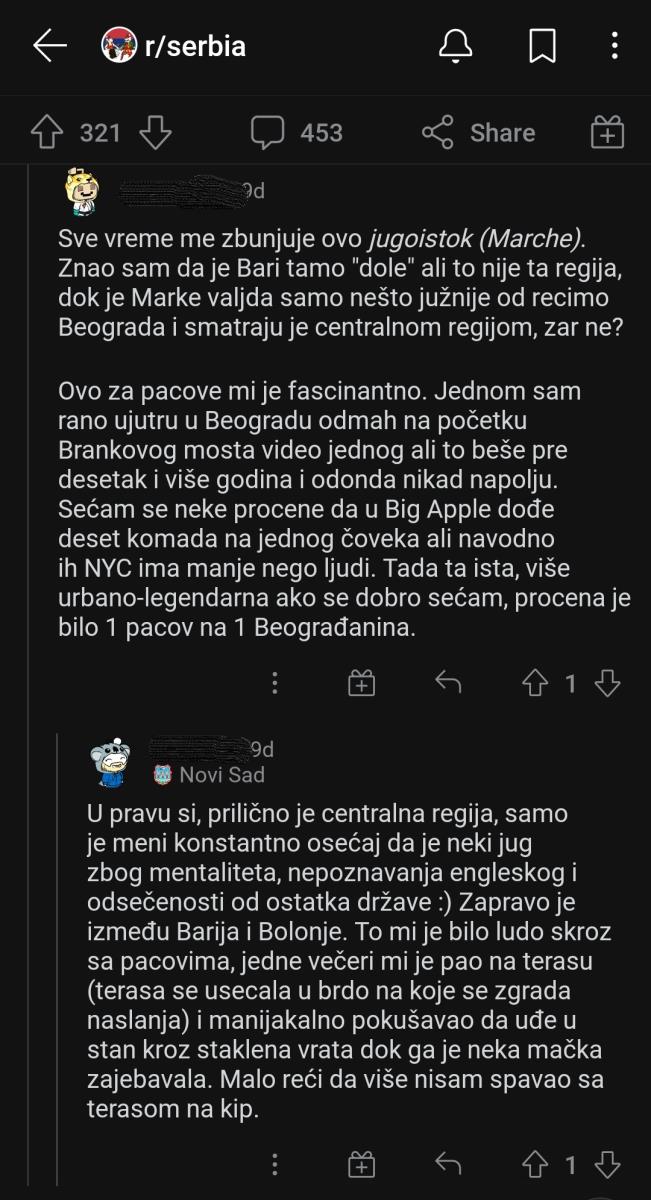Give an award with the gift icon
This screenshot has height=1200, width=651.
(606, 131)
